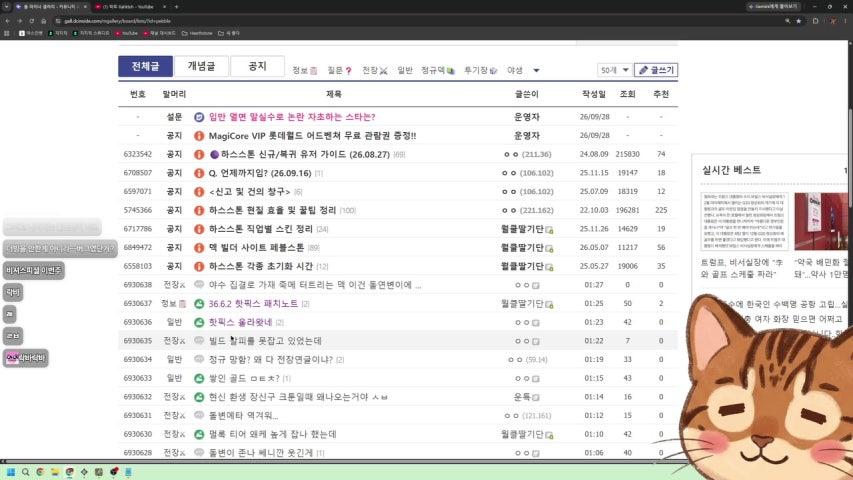
Task: Click the 트럼프 news thumbnail in 실시간 베스트
Action: click(x=744, y=221)
